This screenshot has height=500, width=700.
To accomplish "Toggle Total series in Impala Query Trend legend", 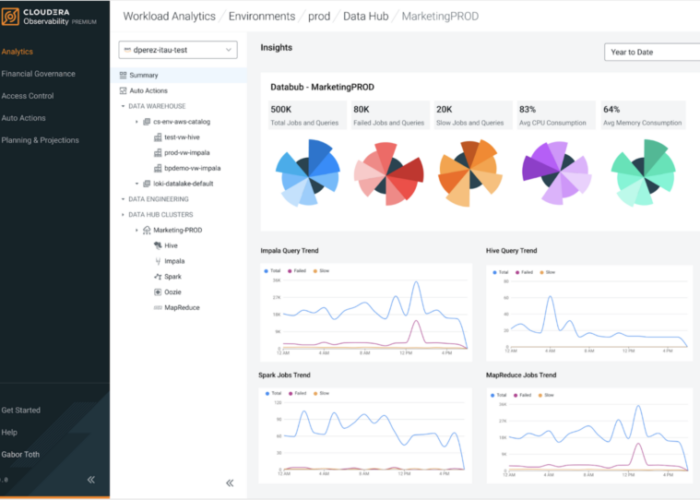I will click(272, 271).
